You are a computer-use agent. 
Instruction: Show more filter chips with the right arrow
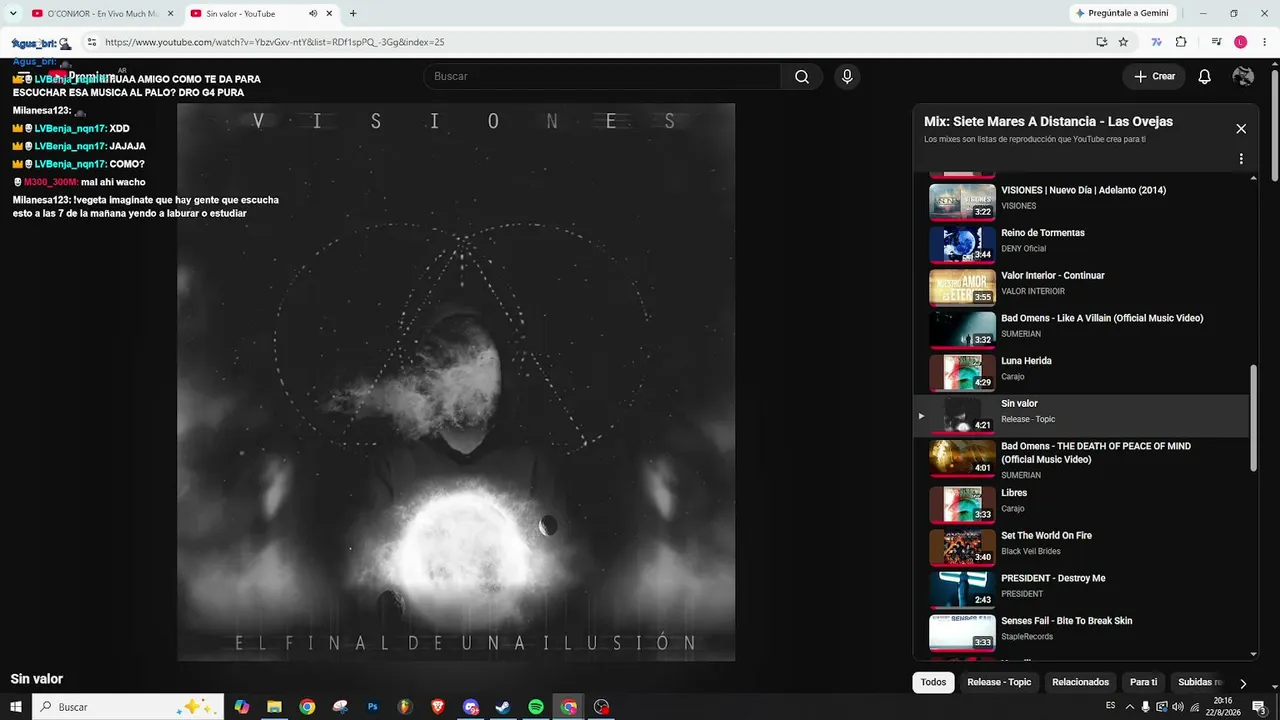point(1243,683)
